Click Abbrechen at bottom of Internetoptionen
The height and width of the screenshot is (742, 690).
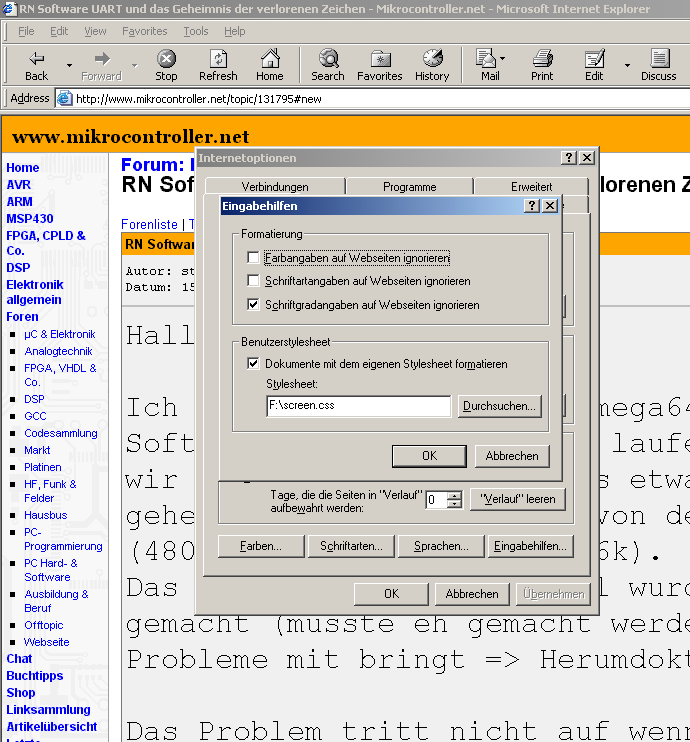pyautogui.click(x=472, y=593)
